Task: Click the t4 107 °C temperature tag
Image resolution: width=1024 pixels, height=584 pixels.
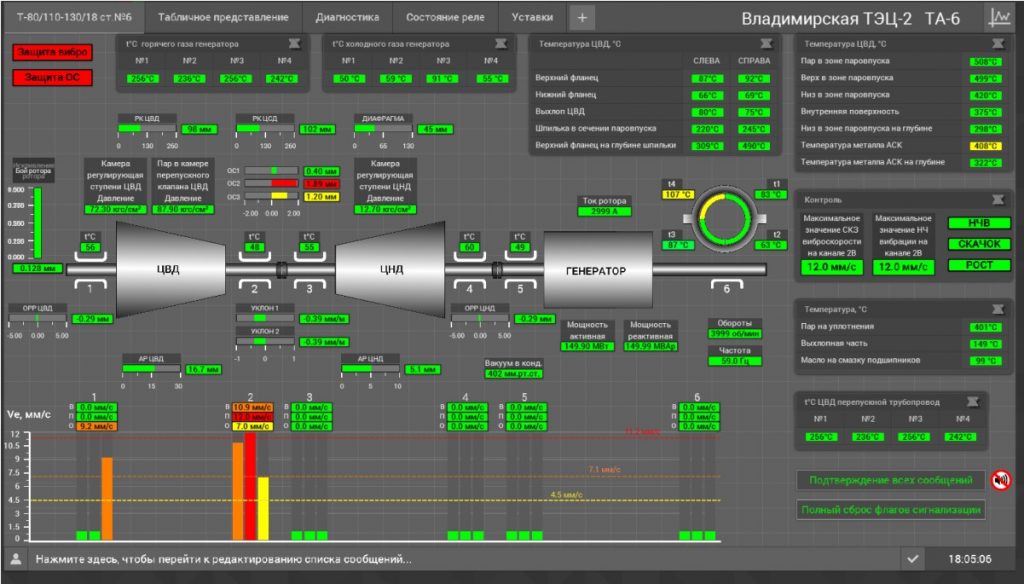Action: [679, 195]
